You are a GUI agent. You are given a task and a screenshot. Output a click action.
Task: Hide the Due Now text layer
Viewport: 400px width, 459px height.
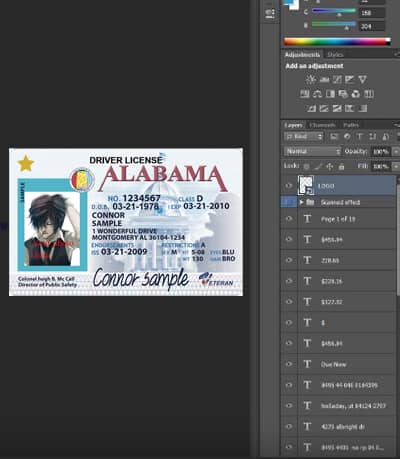pyautogui.click(x=289, y=364)
